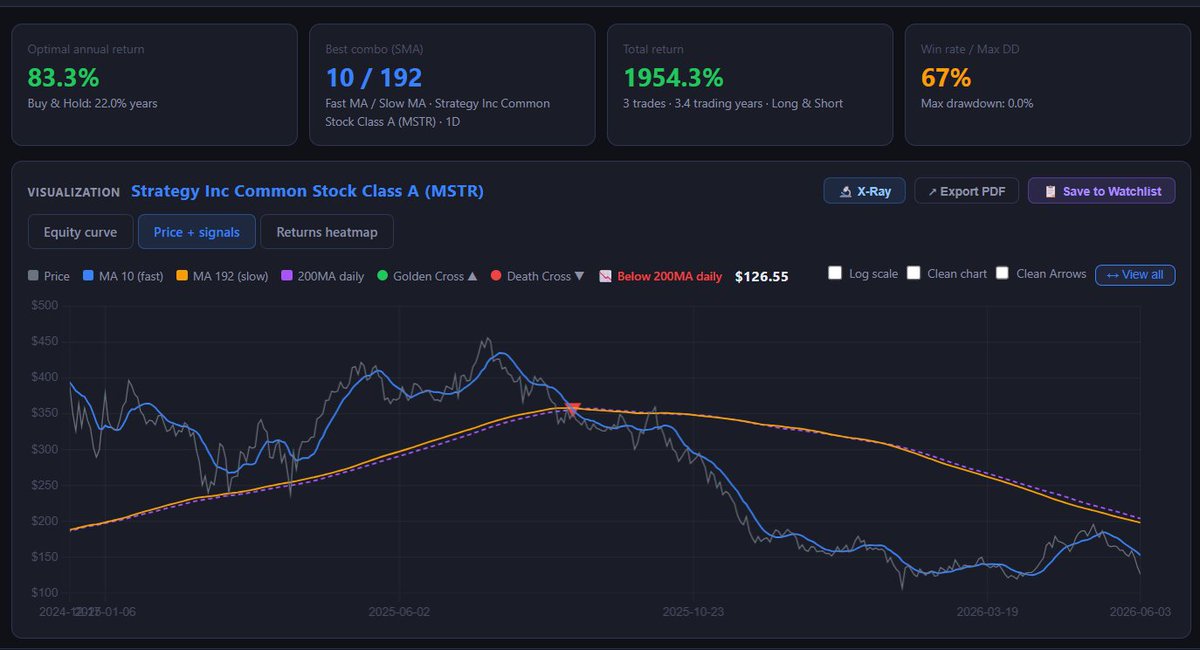Click the red death cross marker on chart
This screenshot has height=650, width=1200.
[x=572, y=409]
